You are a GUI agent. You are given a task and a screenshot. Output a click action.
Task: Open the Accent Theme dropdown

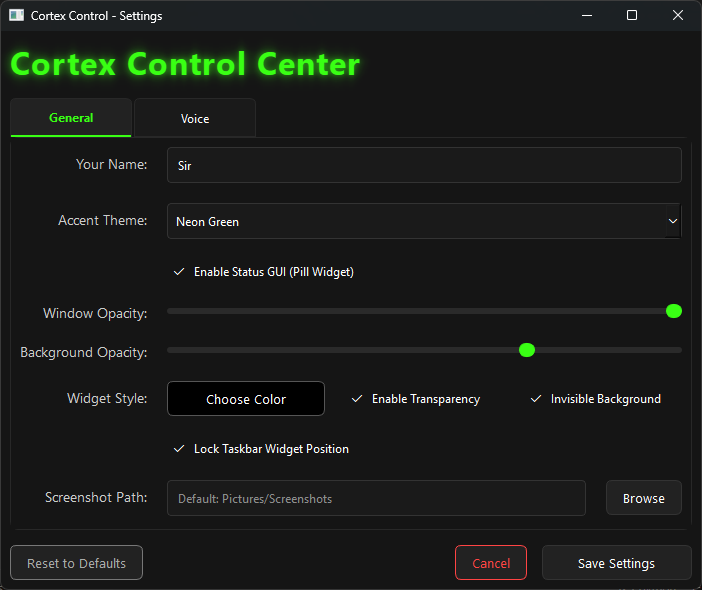coord(424,221)
